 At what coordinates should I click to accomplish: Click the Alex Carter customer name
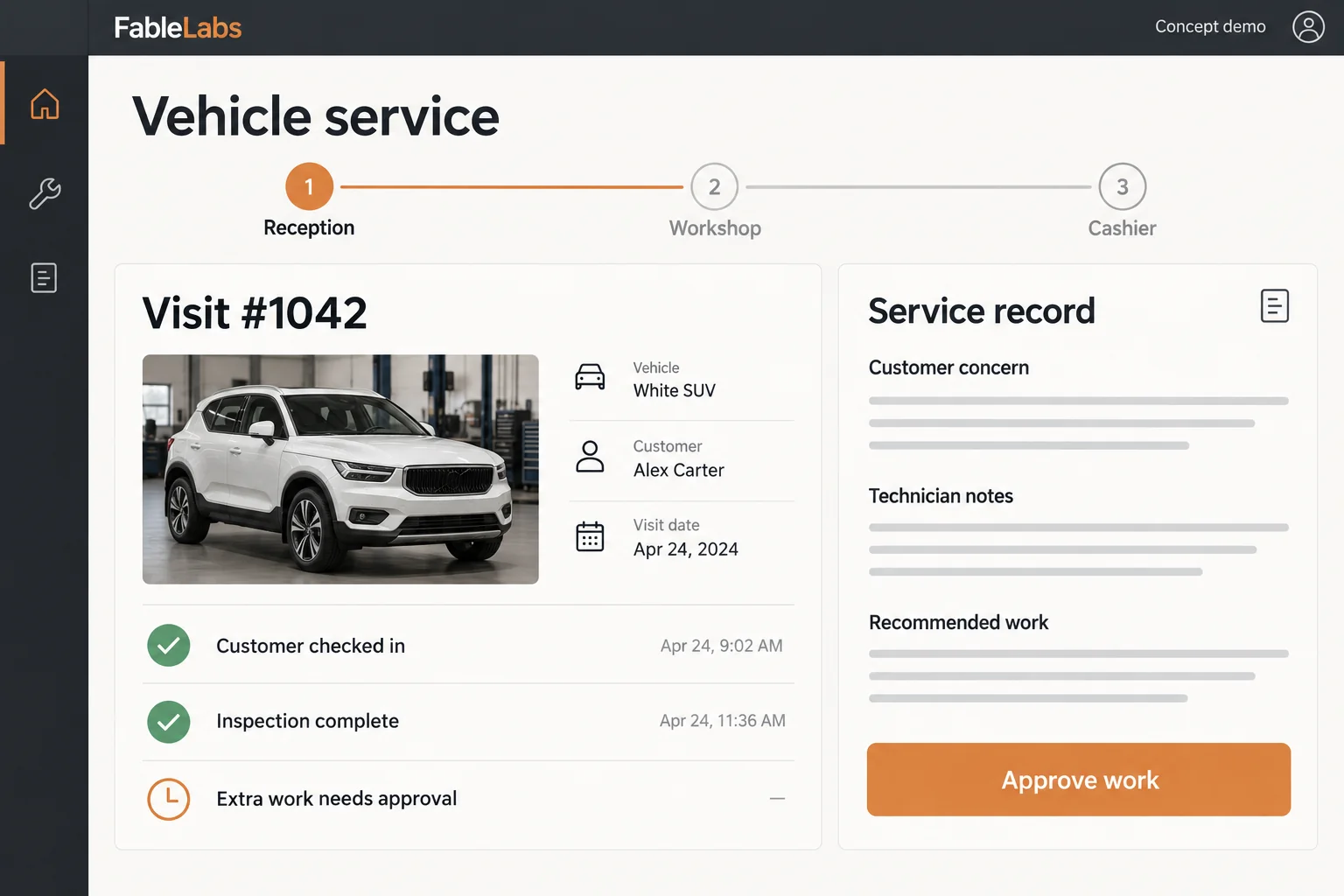(679, 471)
